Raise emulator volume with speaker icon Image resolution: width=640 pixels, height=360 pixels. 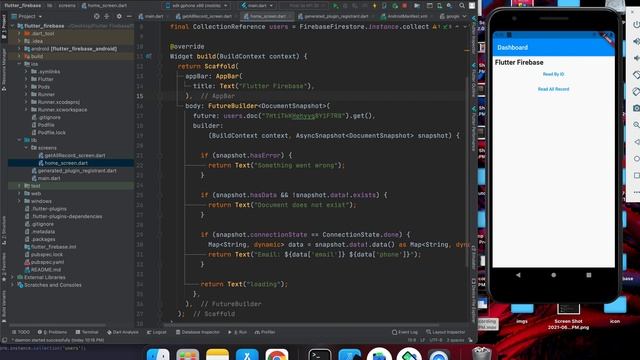(x=636, y=41)
